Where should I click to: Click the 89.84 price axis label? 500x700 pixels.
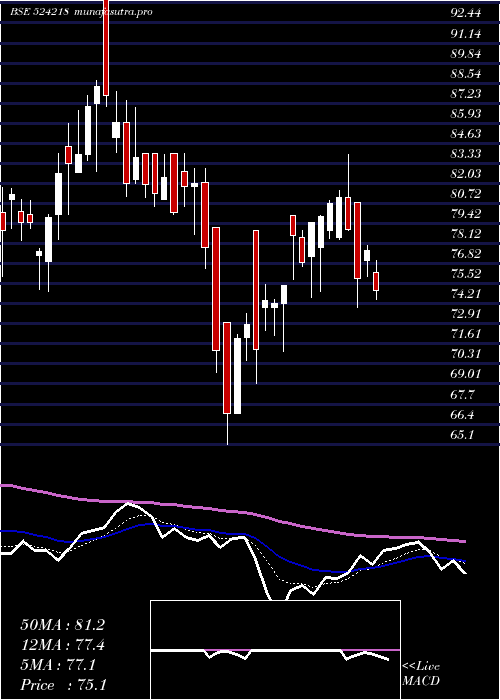point(466,54)
